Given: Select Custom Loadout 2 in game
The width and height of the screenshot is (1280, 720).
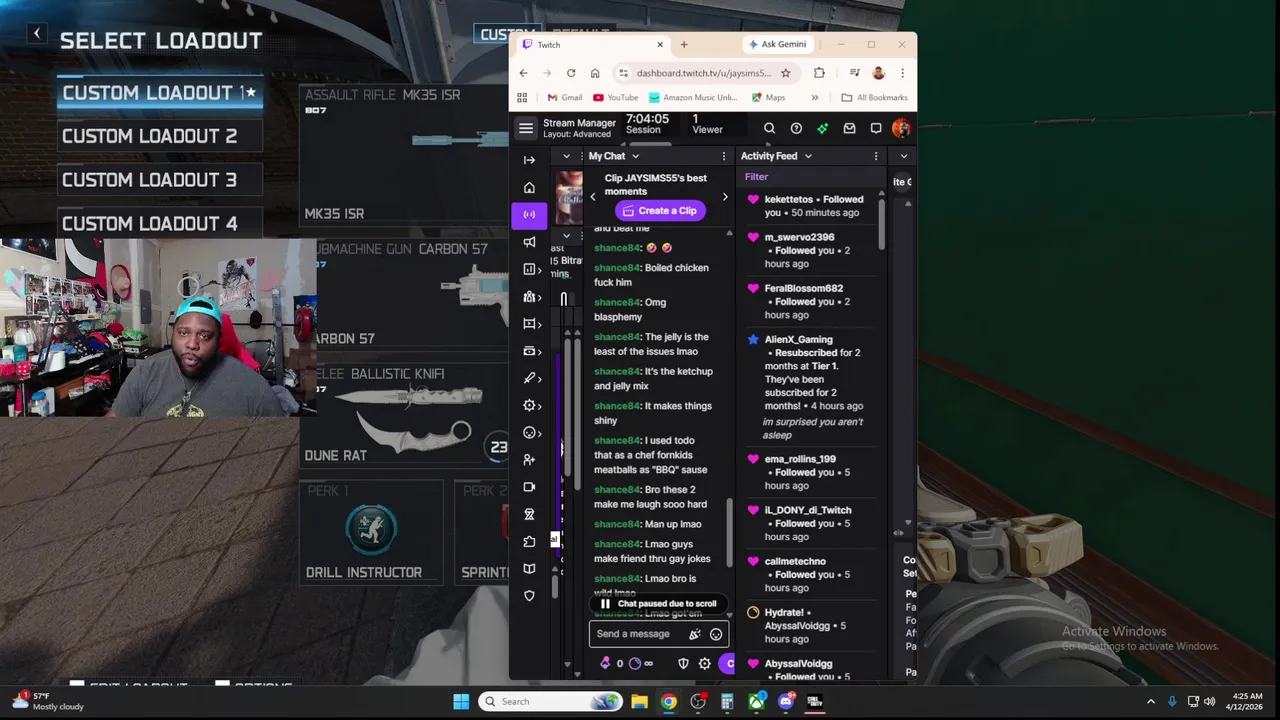Looking at the screenshot, I should point(160,136).
